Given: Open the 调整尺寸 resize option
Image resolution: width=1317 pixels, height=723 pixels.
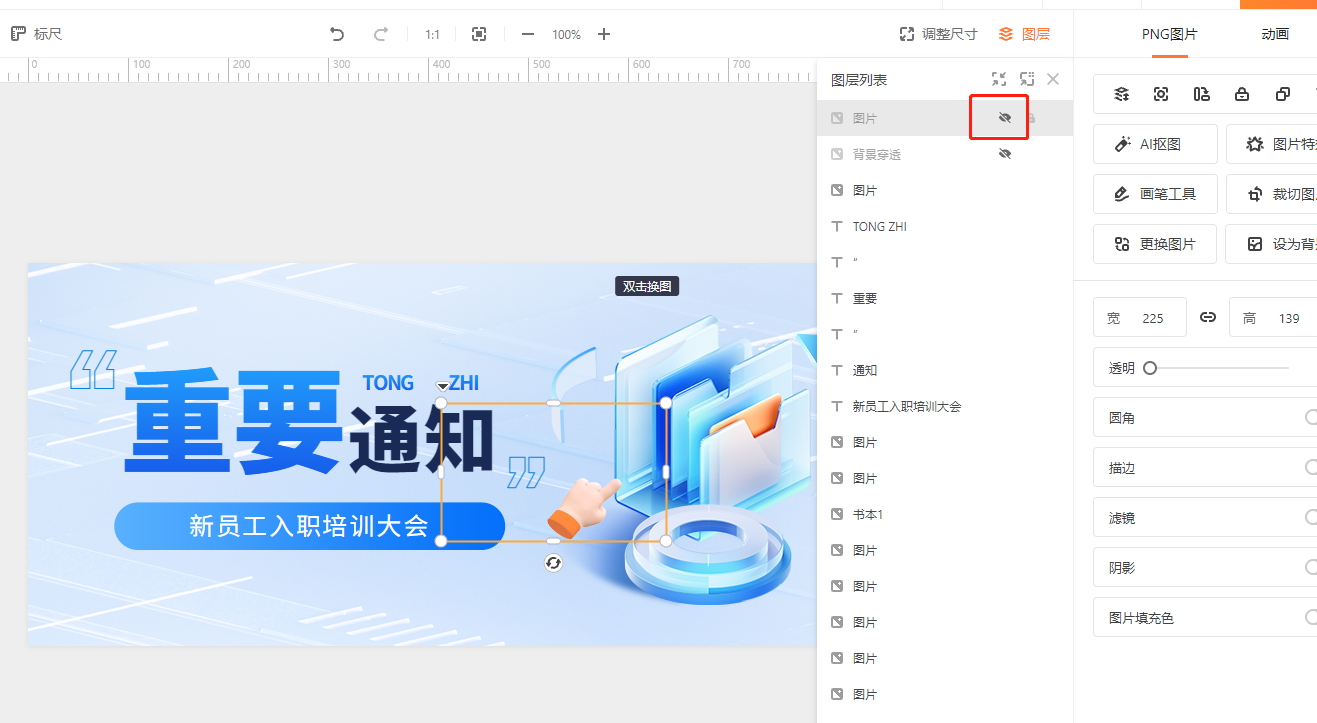Looking at the screenshot, I should point(938,34).
